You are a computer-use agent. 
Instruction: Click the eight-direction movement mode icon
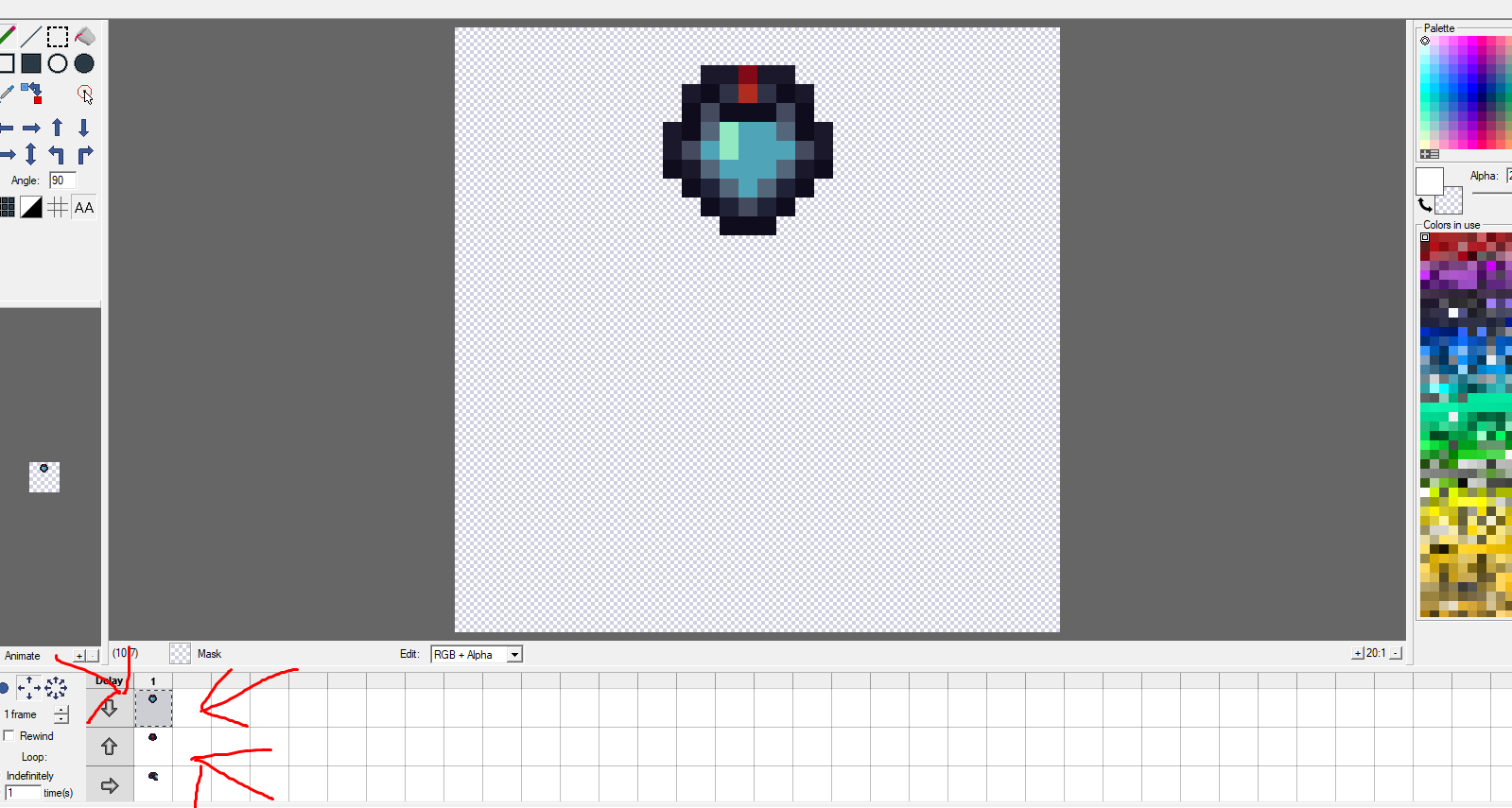click(x=56, y=688)
